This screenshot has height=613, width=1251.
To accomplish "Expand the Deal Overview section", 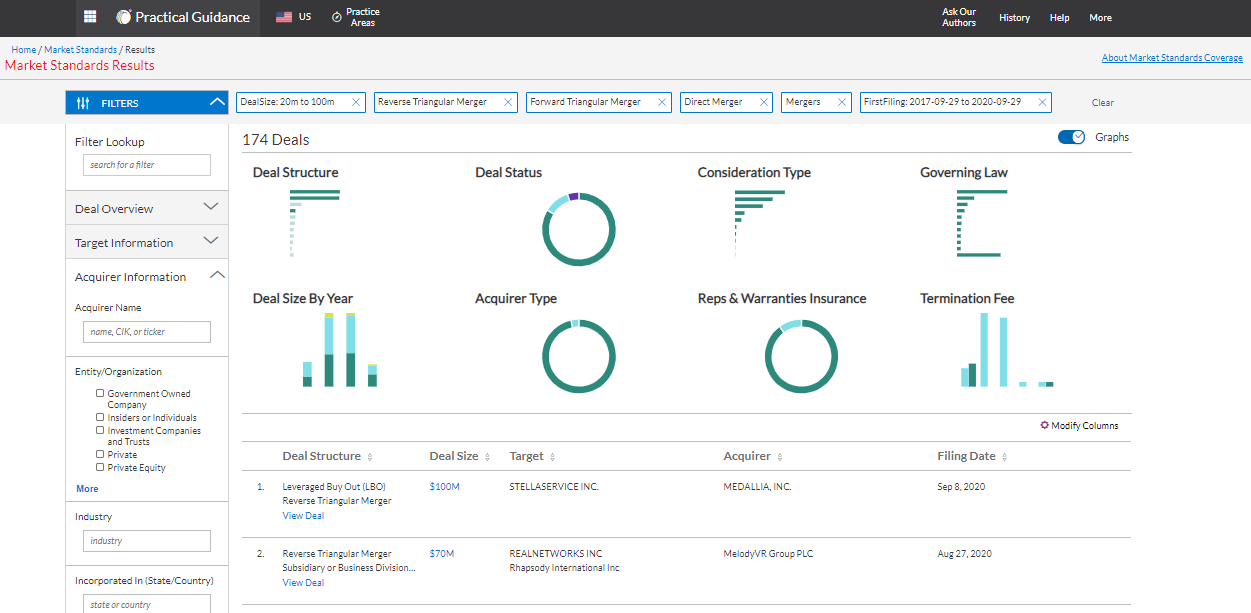I will pyautogui.click(x=147, y=208).
